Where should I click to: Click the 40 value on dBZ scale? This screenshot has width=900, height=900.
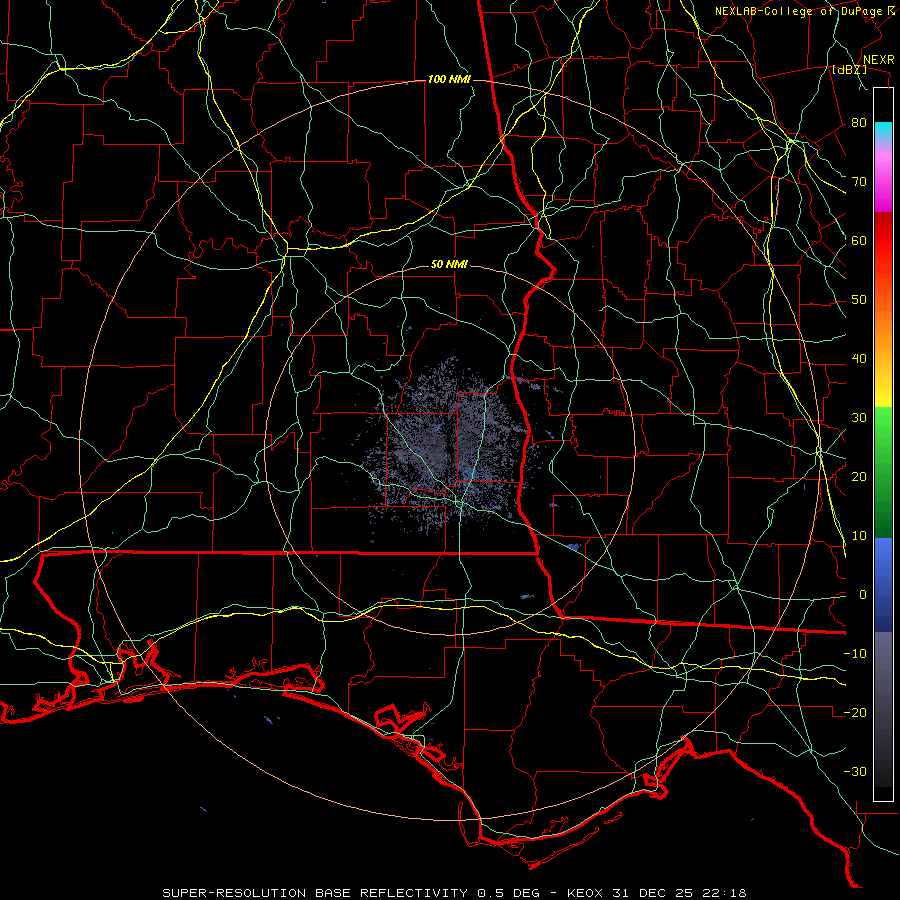pos(859,359)
